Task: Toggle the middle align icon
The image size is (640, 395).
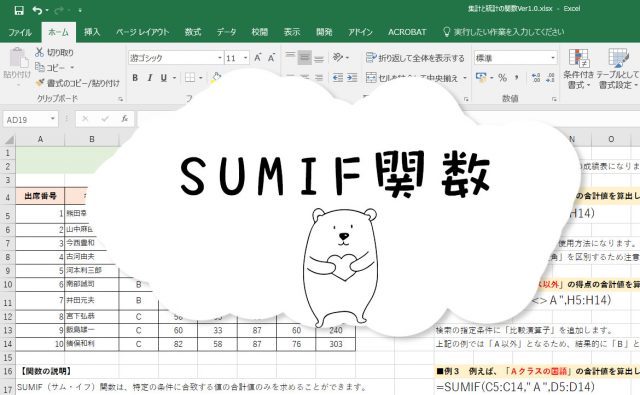Action: coord(304,58)
